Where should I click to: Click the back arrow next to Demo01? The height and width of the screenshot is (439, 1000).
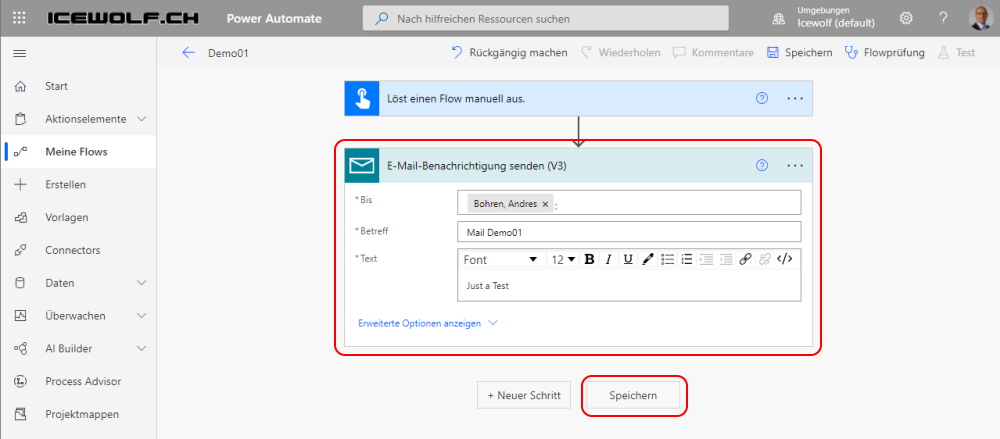coord(188,53)
